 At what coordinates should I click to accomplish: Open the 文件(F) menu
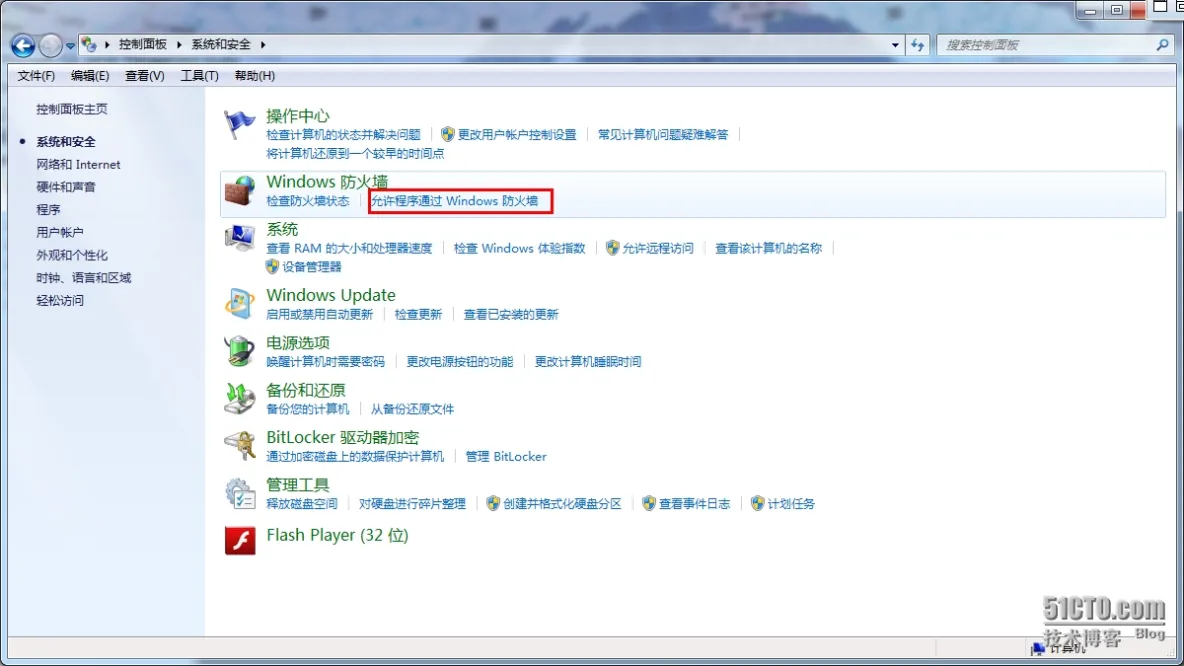36,76
